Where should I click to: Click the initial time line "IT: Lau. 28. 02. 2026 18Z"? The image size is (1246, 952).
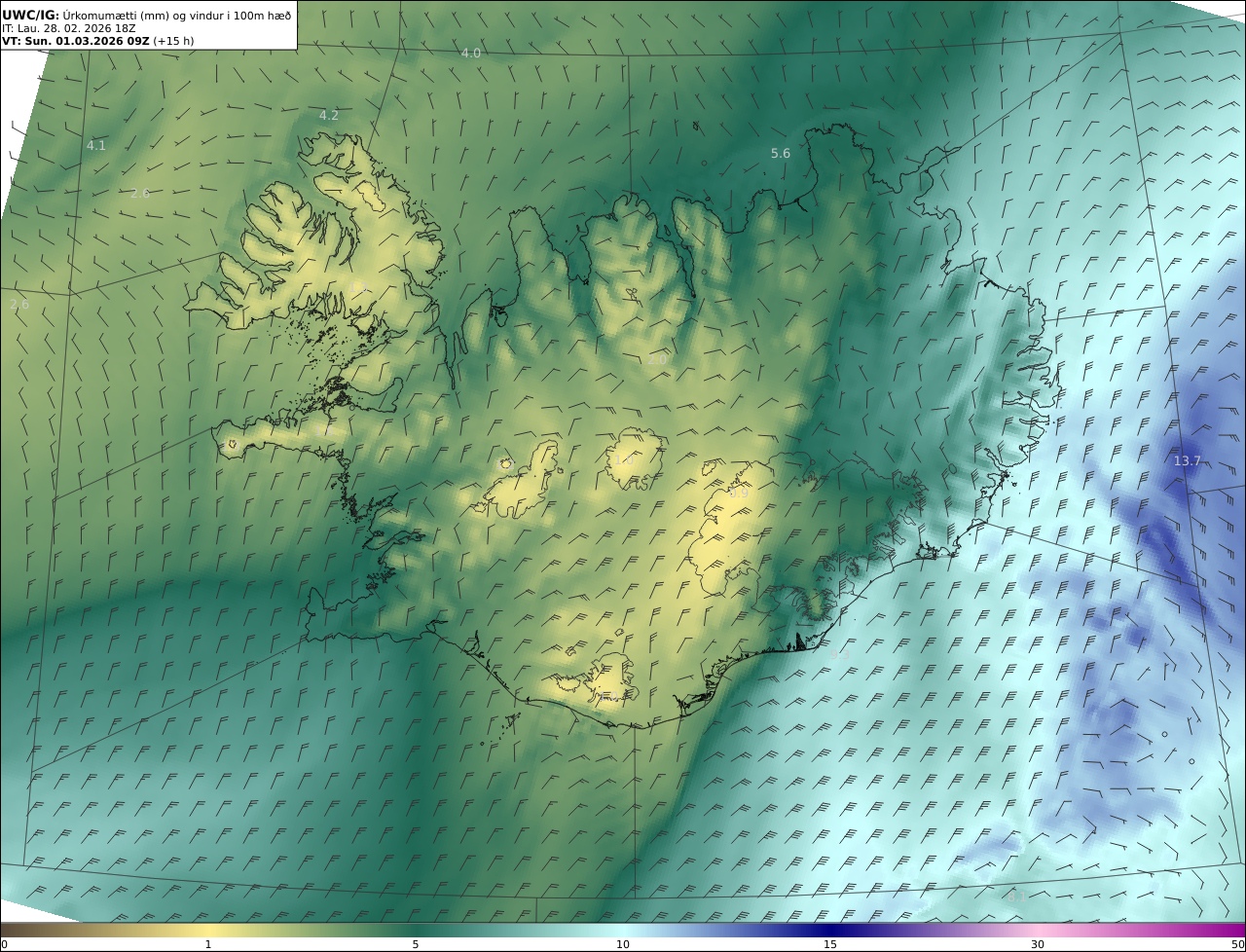[68, 28]
